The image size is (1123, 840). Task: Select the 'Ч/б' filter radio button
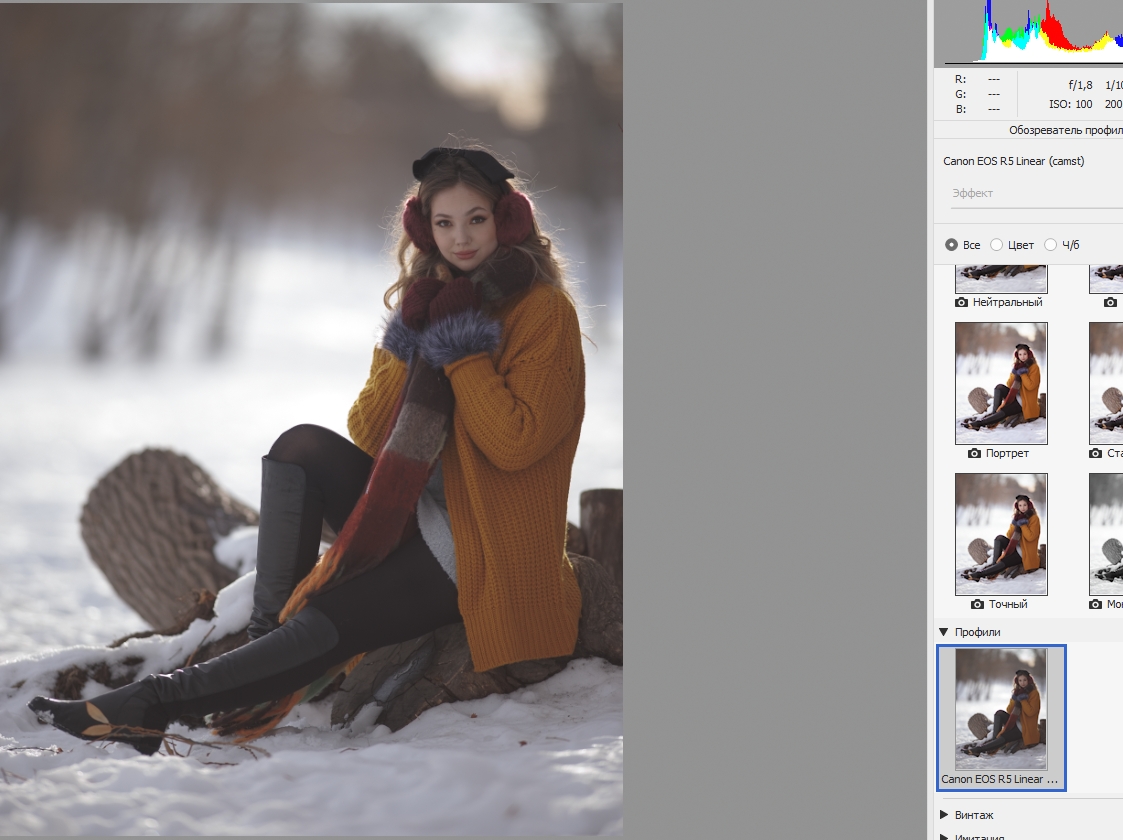click(x=1050, y=245)
